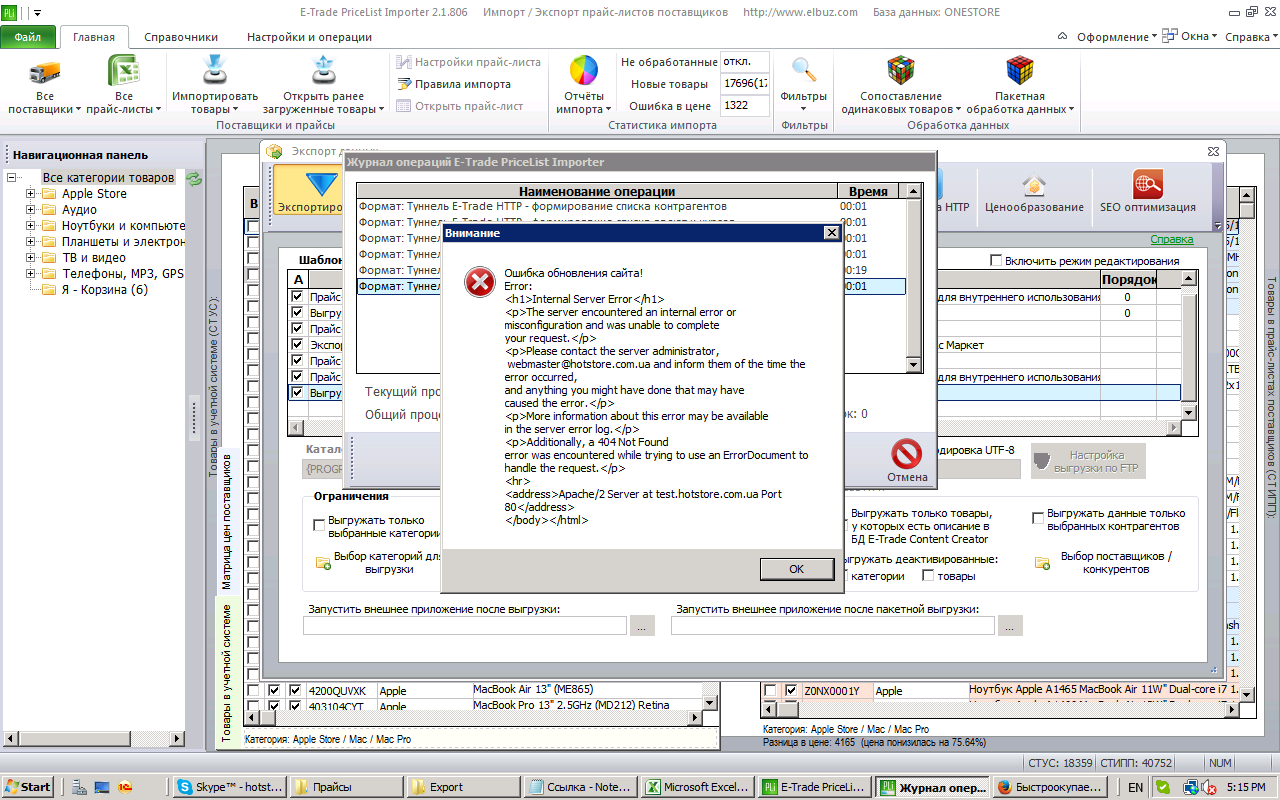Click the Импортировать товары icon
Image resolution: width=1280 pixels, height=800 pixels.
[215, 72]
